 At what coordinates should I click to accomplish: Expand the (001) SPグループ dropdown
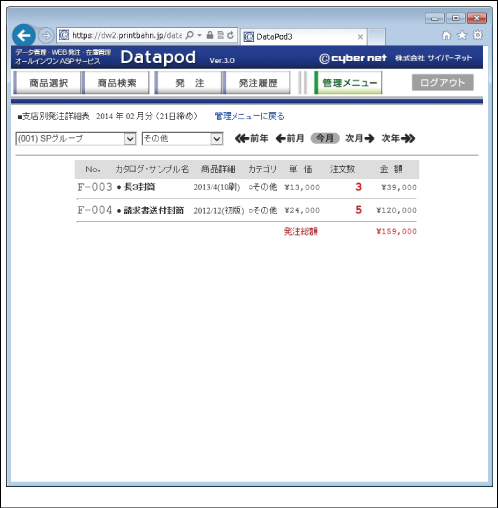(76, 139)
